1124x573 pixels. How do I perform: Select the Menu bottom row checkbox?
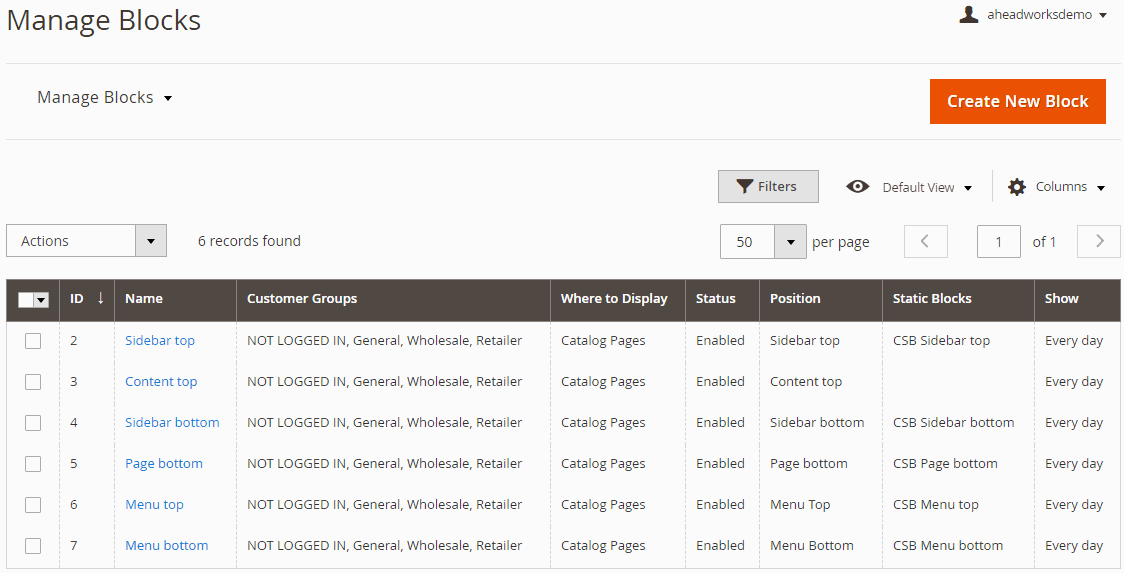tap(33, 546)
